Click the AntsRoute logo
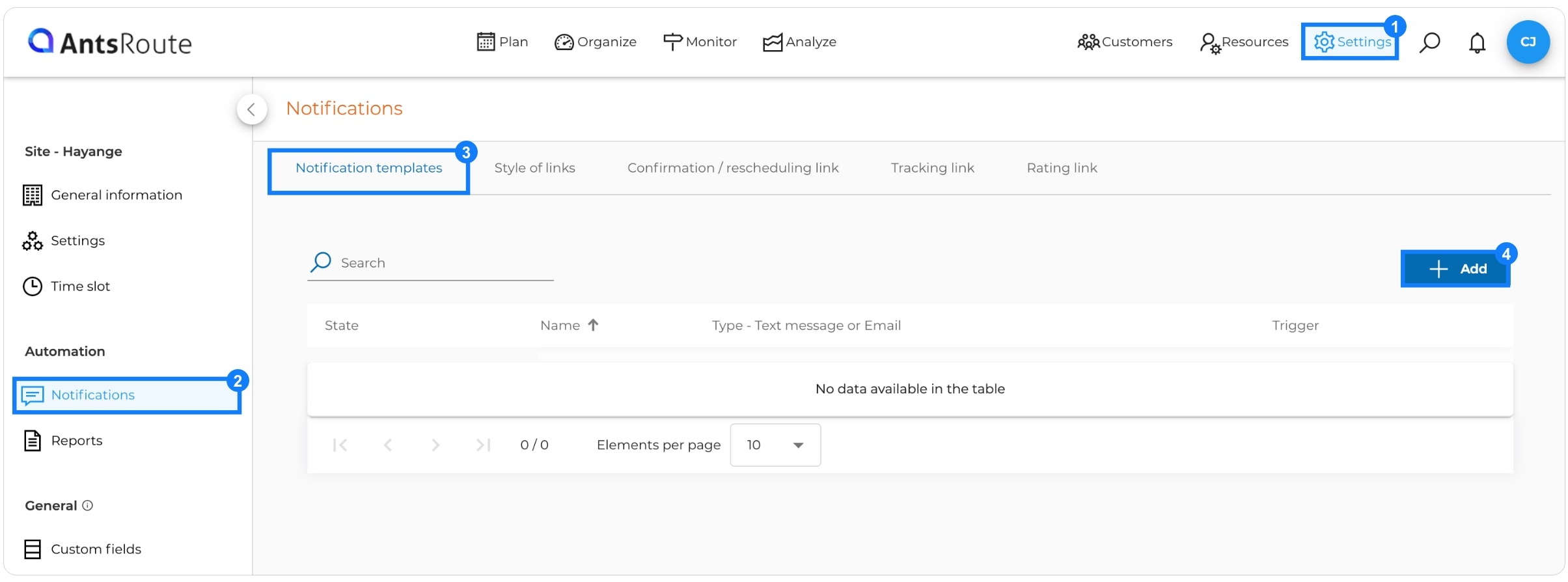The height and width of the screenshot is (582, 1568). pos(109,42)
